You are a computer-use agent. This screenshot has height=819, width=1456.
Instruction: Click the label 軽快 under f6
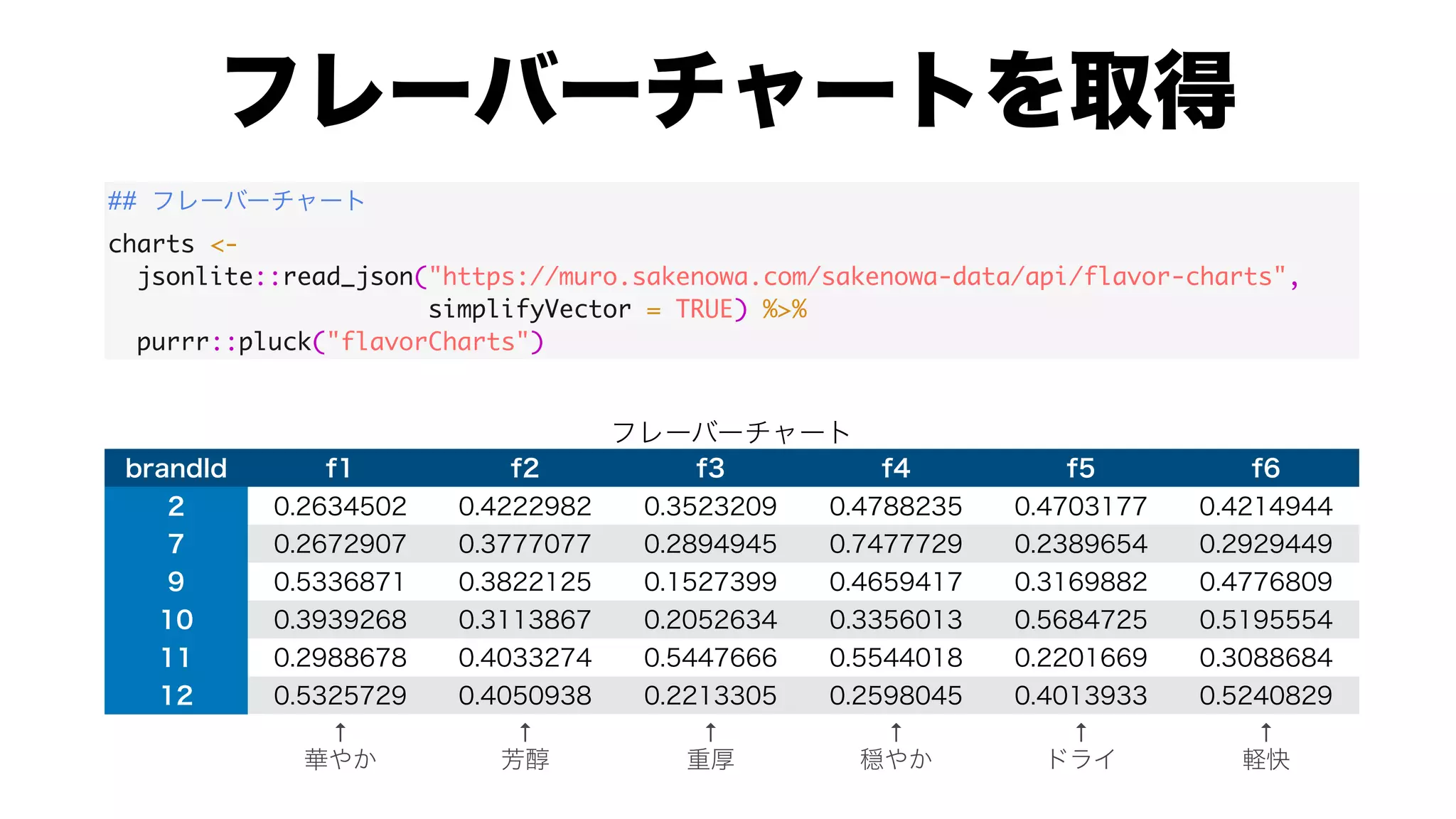pyautogui.click(x=1266, y=759)
